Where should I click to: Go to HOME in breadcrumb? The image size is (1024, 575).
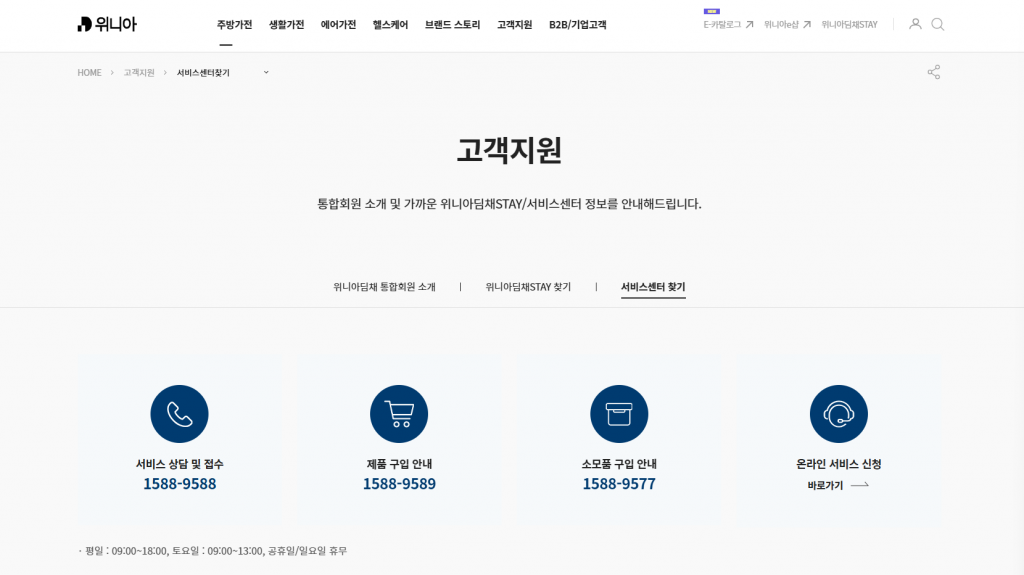point(89,73)
